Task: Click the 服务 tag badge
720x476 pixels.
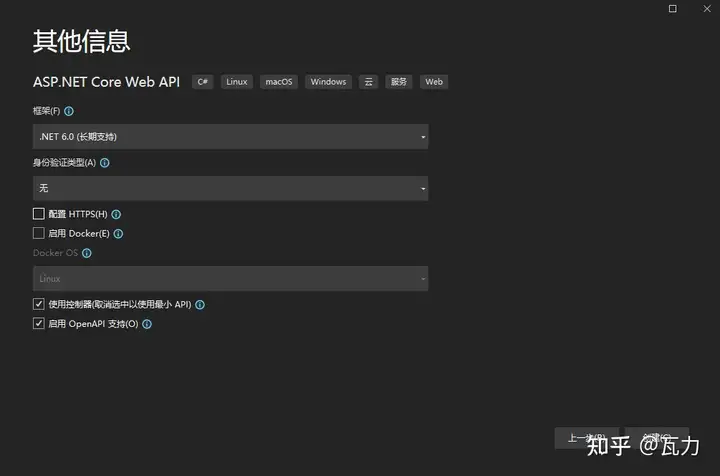Action: 399,82
